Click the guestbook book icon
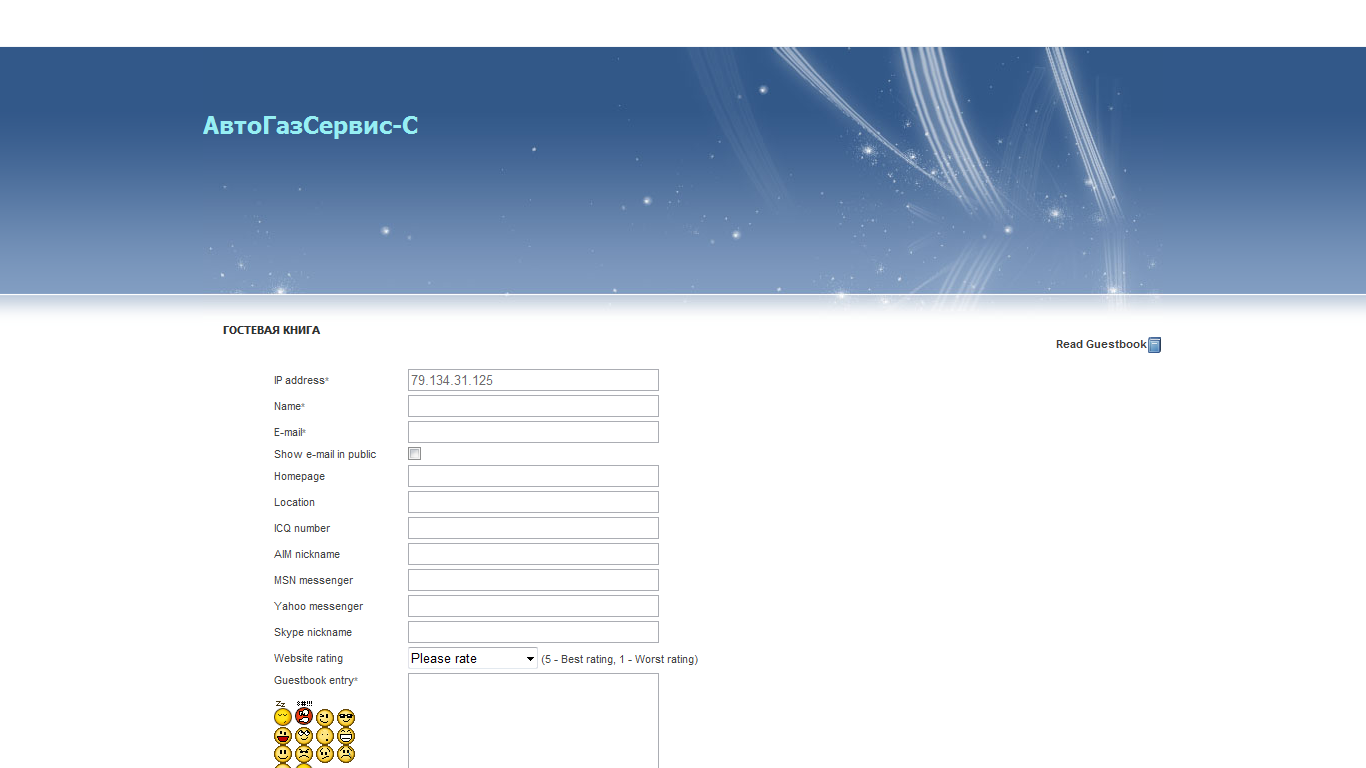 tap(1154, 345)
